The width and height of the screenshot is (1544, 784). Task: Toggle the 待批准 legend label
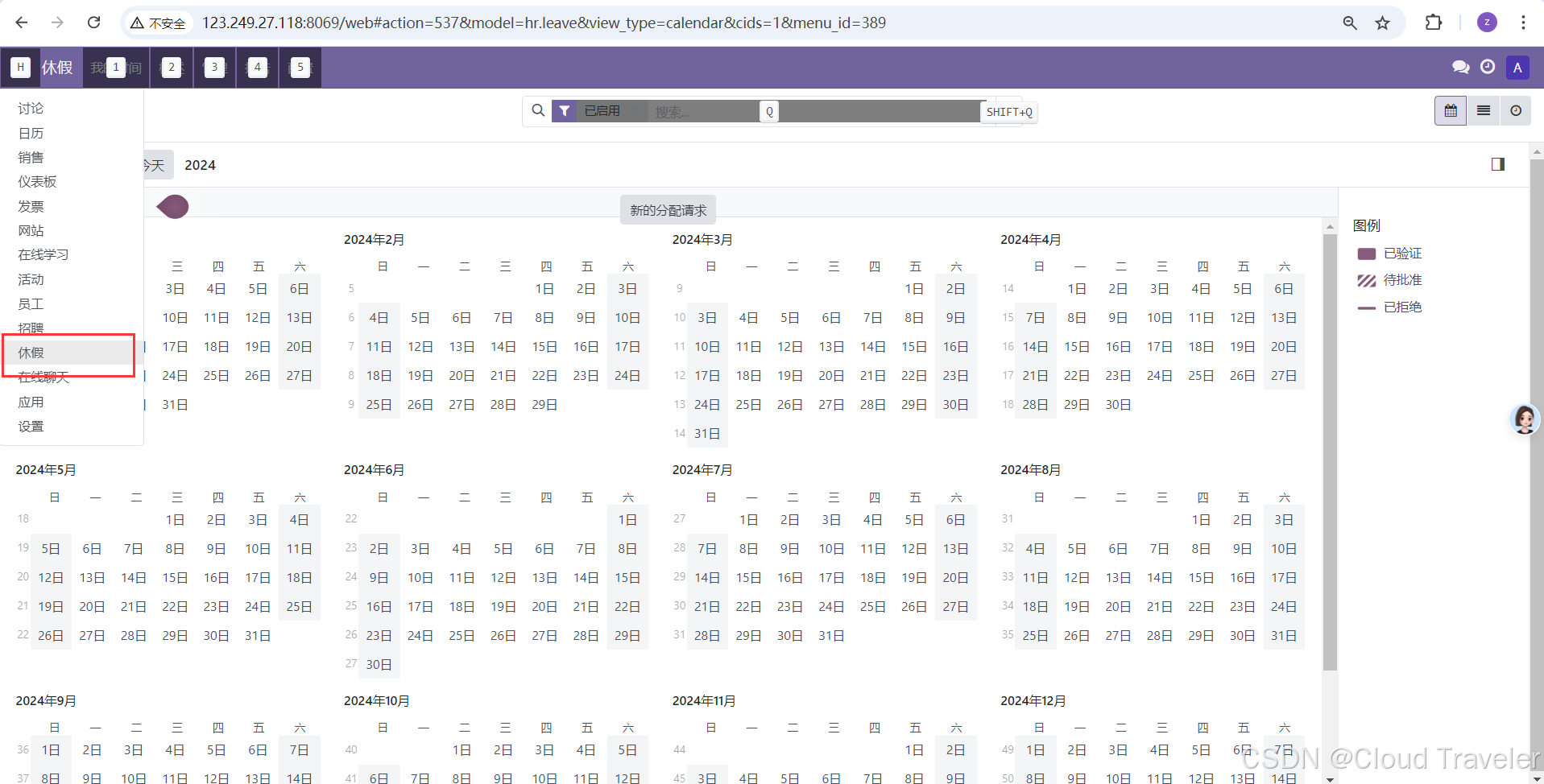[1402, 280]
